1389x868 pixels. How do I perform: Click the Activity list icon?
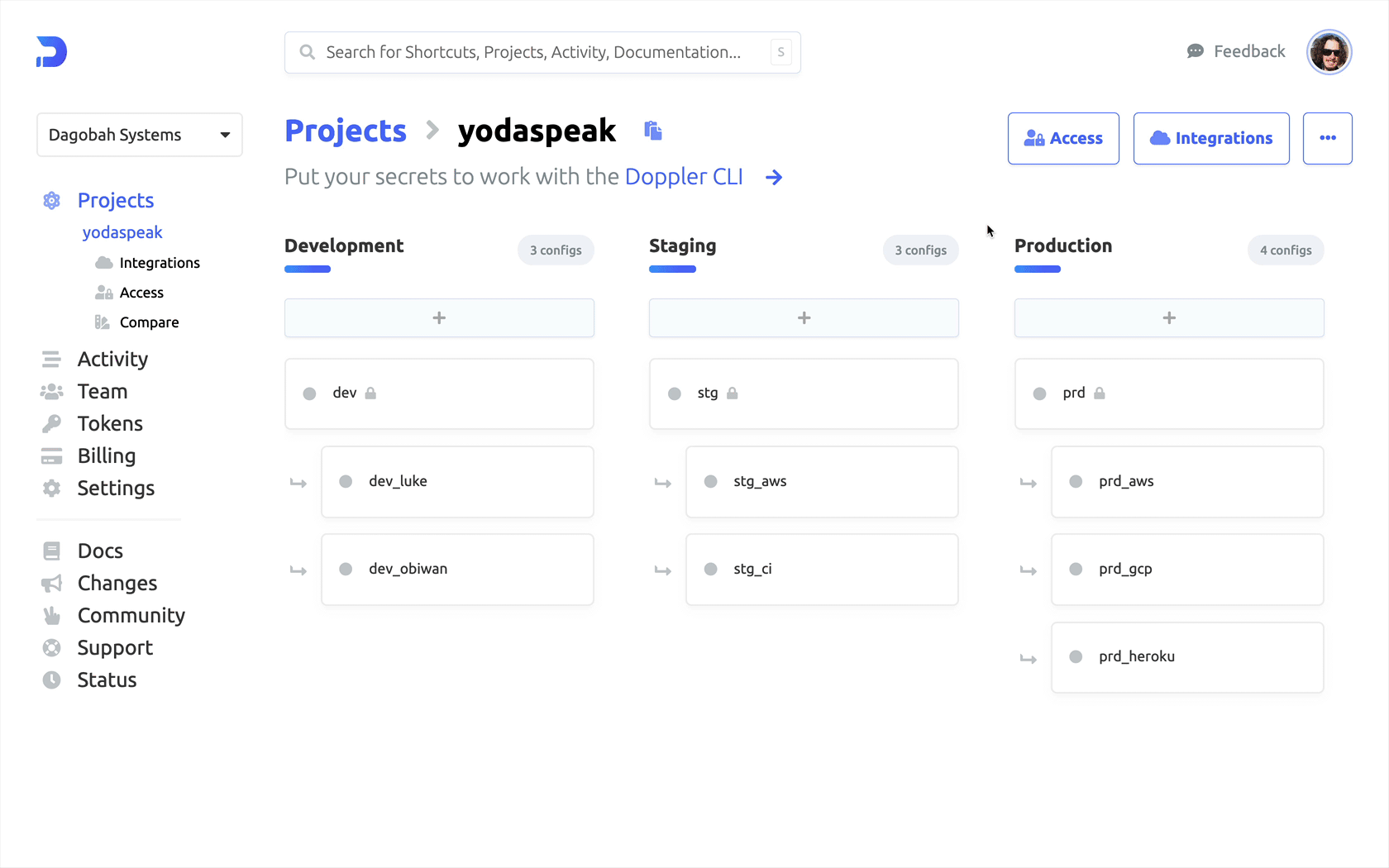click(51, 359)
